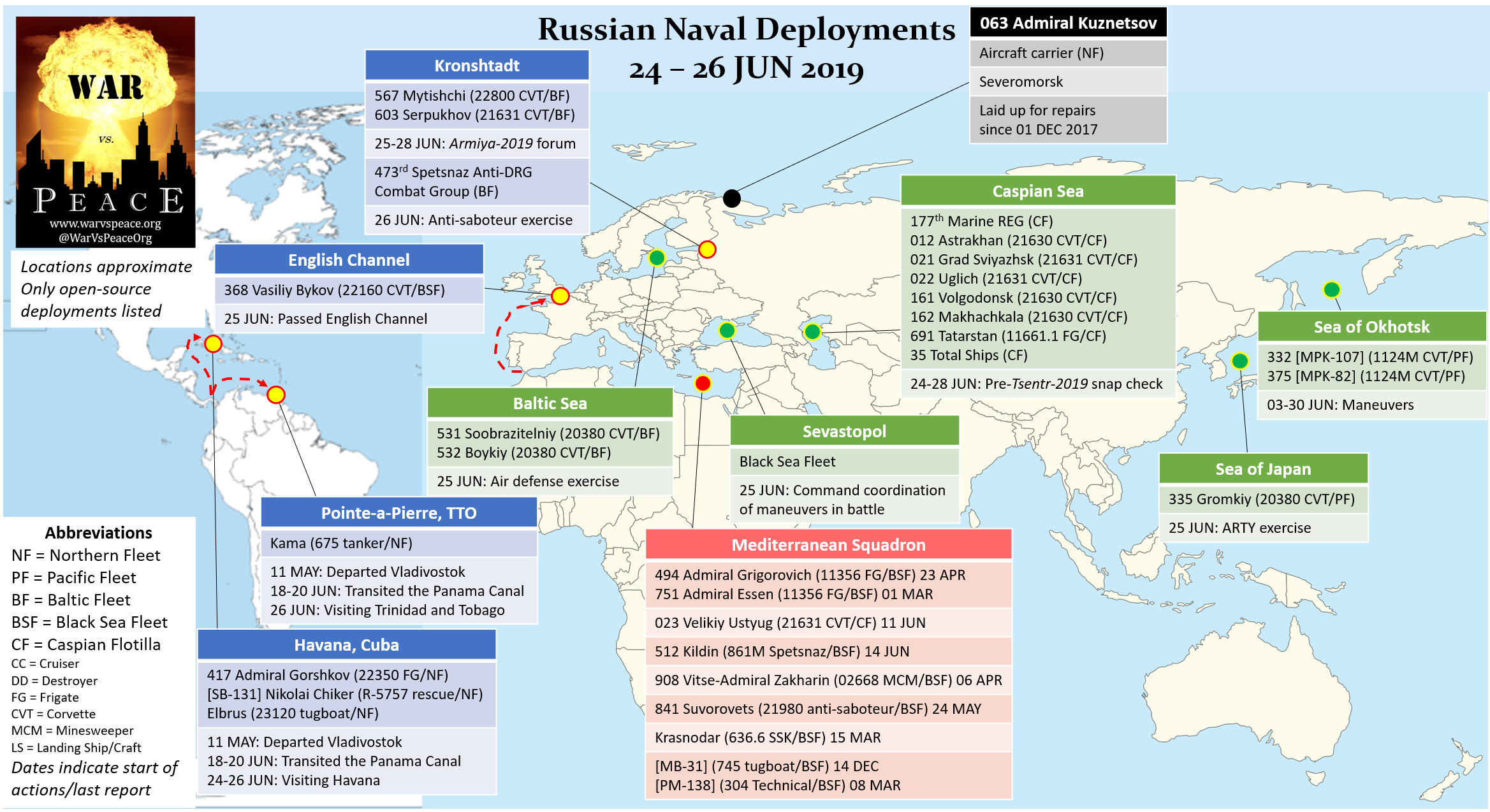This screenshot has width=1490, height=812.
Task: Click the Sevastopol box header
Action: 844,431
